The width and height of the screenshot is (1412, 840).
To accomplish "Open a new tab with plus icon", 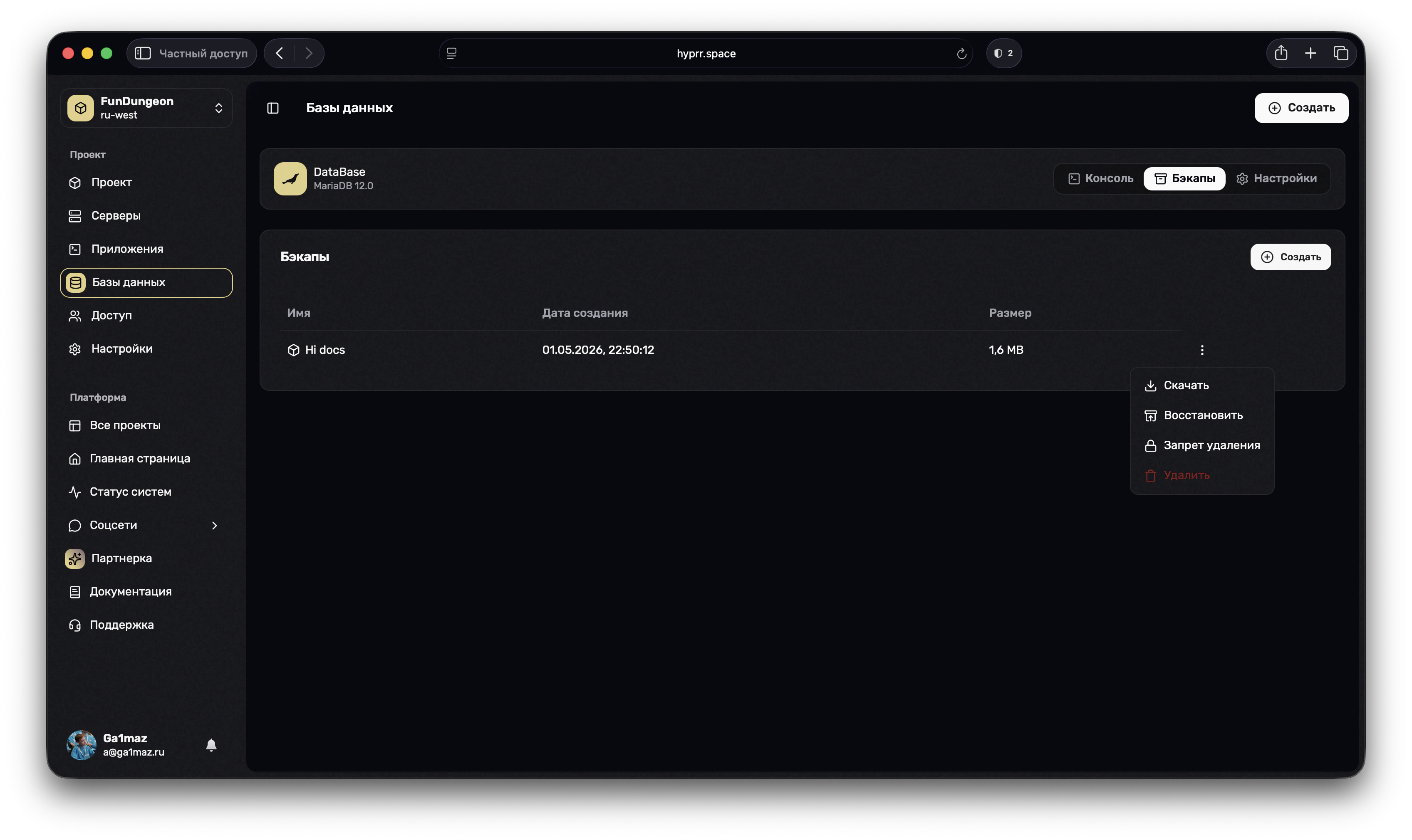I will click(1310, 53).
